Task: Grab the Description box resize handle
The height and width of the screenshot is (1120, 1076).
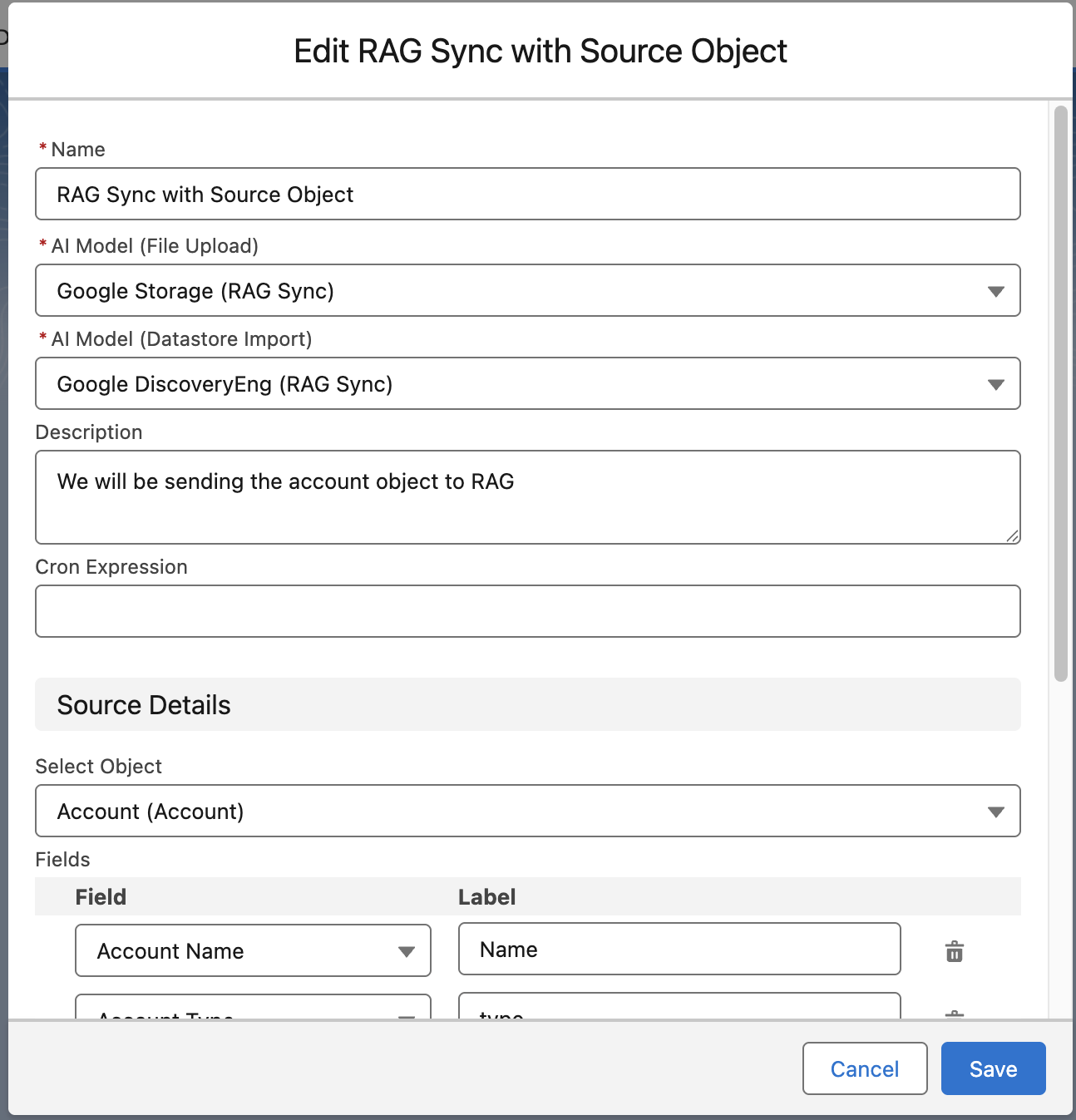Action: click(x=1012, y=536)
